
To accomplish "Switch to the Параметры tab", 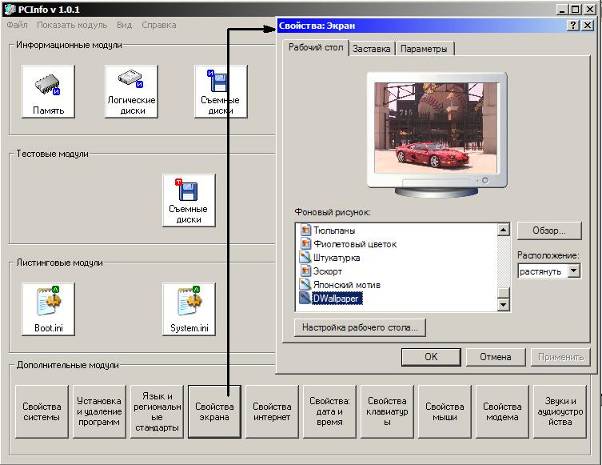I will tap(424, 48).
